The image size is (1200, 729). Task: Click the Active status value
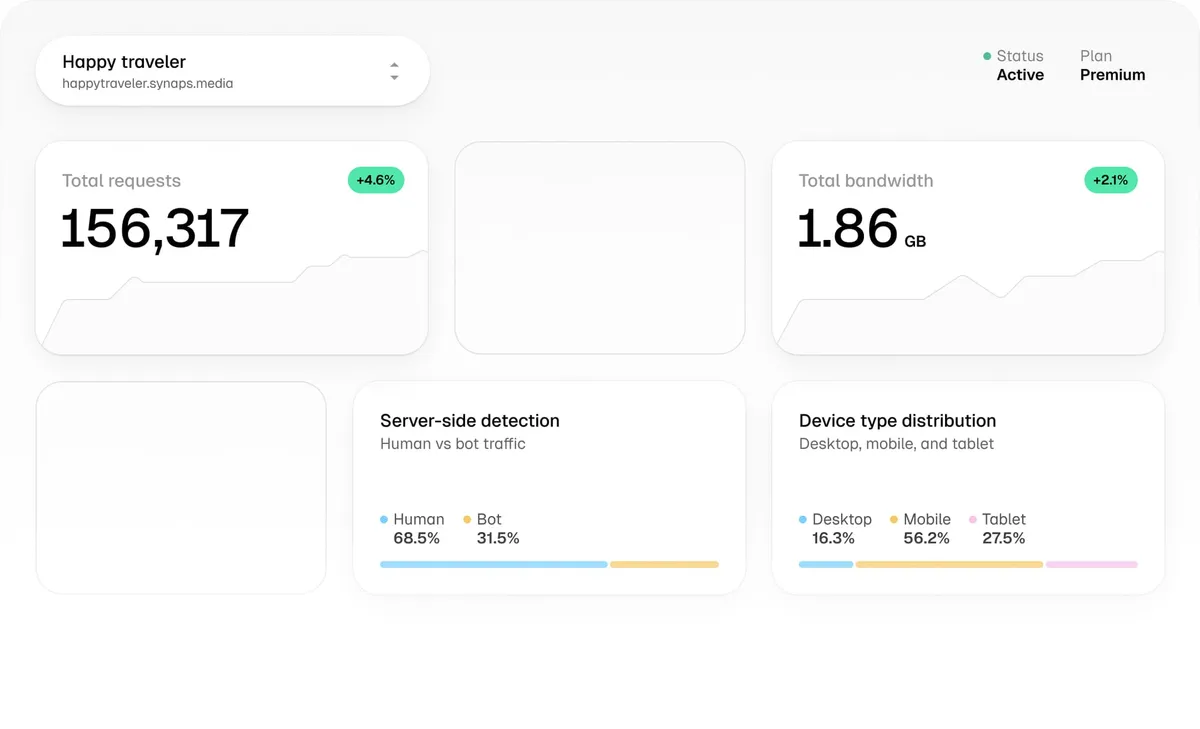[x=1020, y=75]
